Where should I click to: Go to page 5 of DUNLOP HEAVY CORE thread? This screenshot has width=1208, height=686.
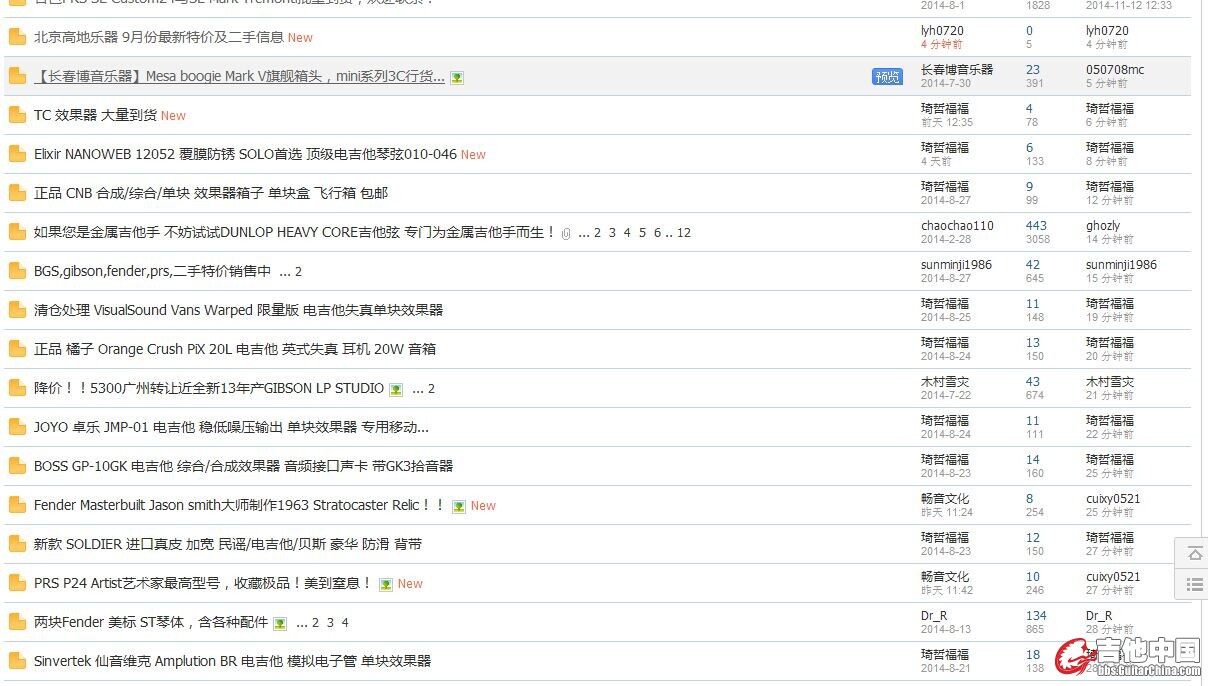point(642,233)
